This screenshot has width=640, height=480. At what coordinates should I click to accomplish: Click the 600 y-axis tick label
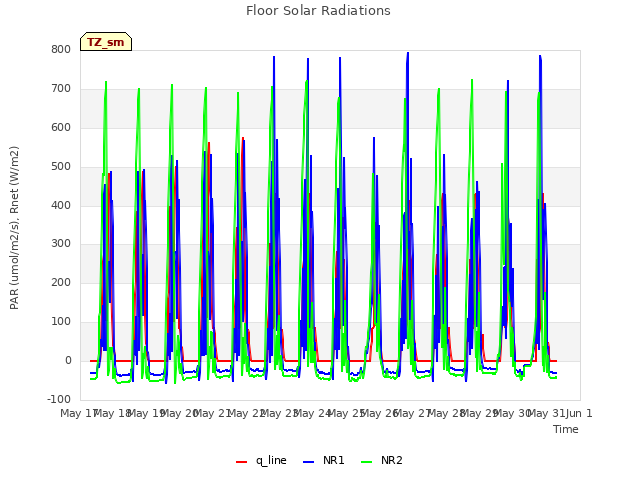pos(61,127)
